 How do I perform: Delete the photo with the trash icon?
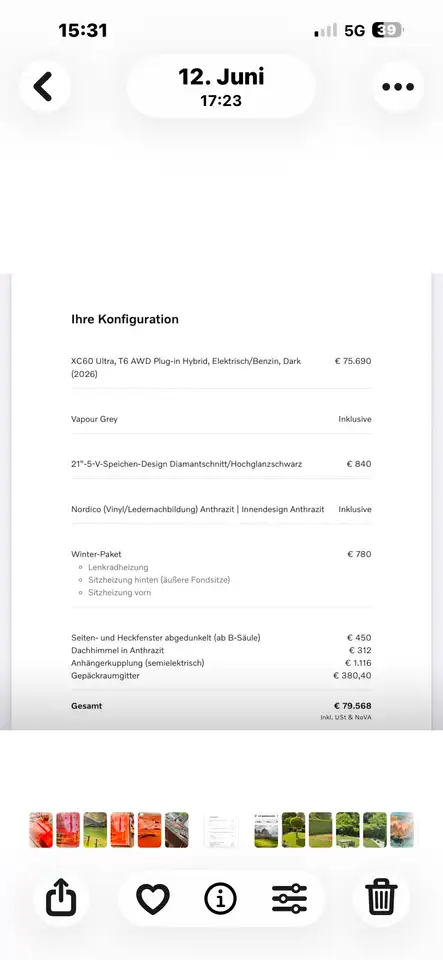[381, 898]
